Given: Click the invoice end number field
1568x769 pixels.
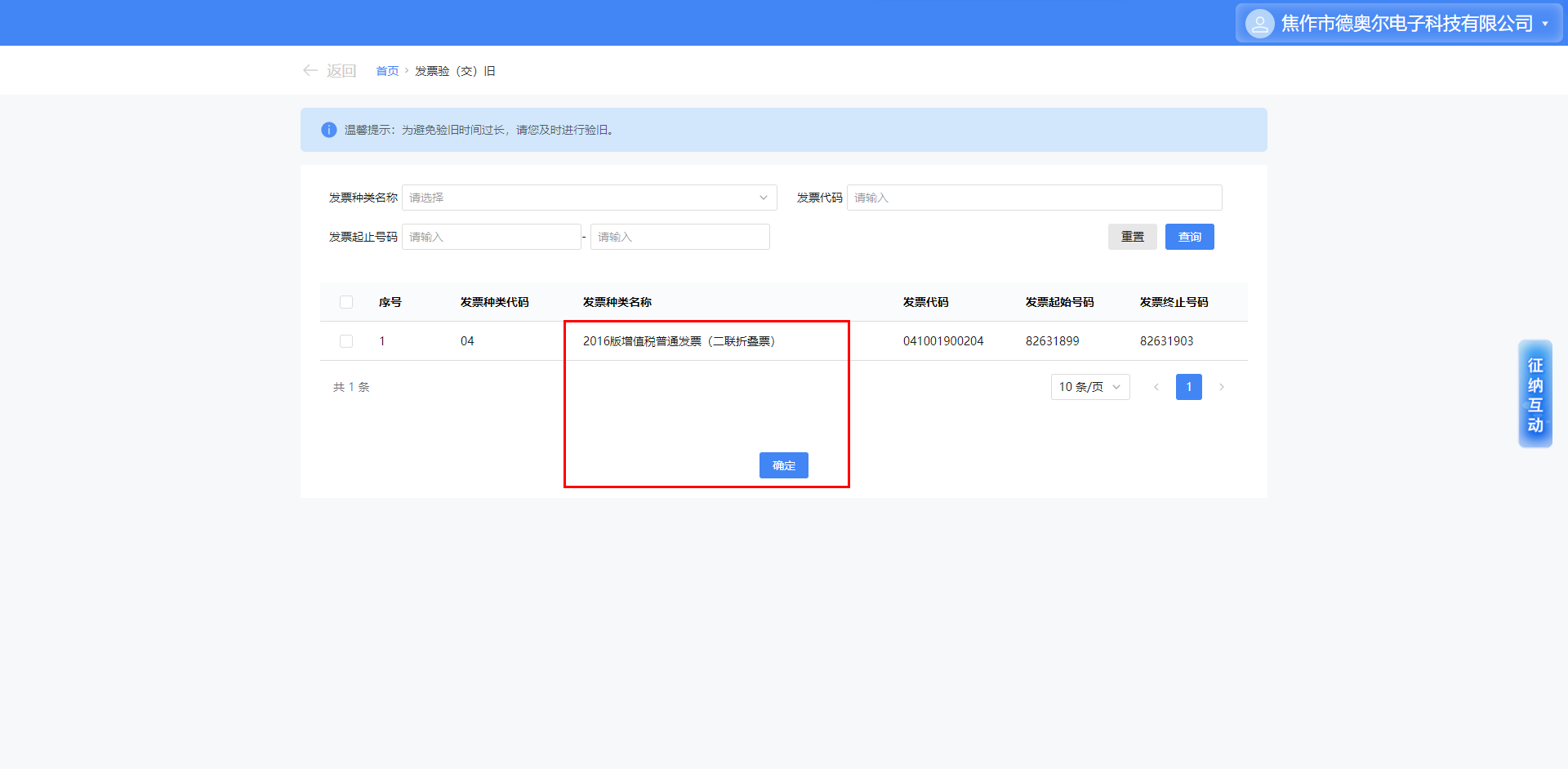Looking at the screenshot, I should [x=679, y=237].
